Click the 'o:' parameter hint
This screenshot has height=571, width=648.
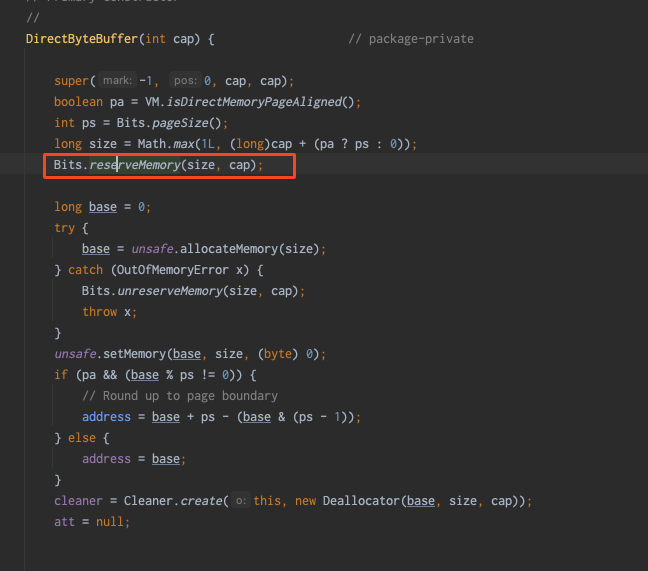point(241,501)
